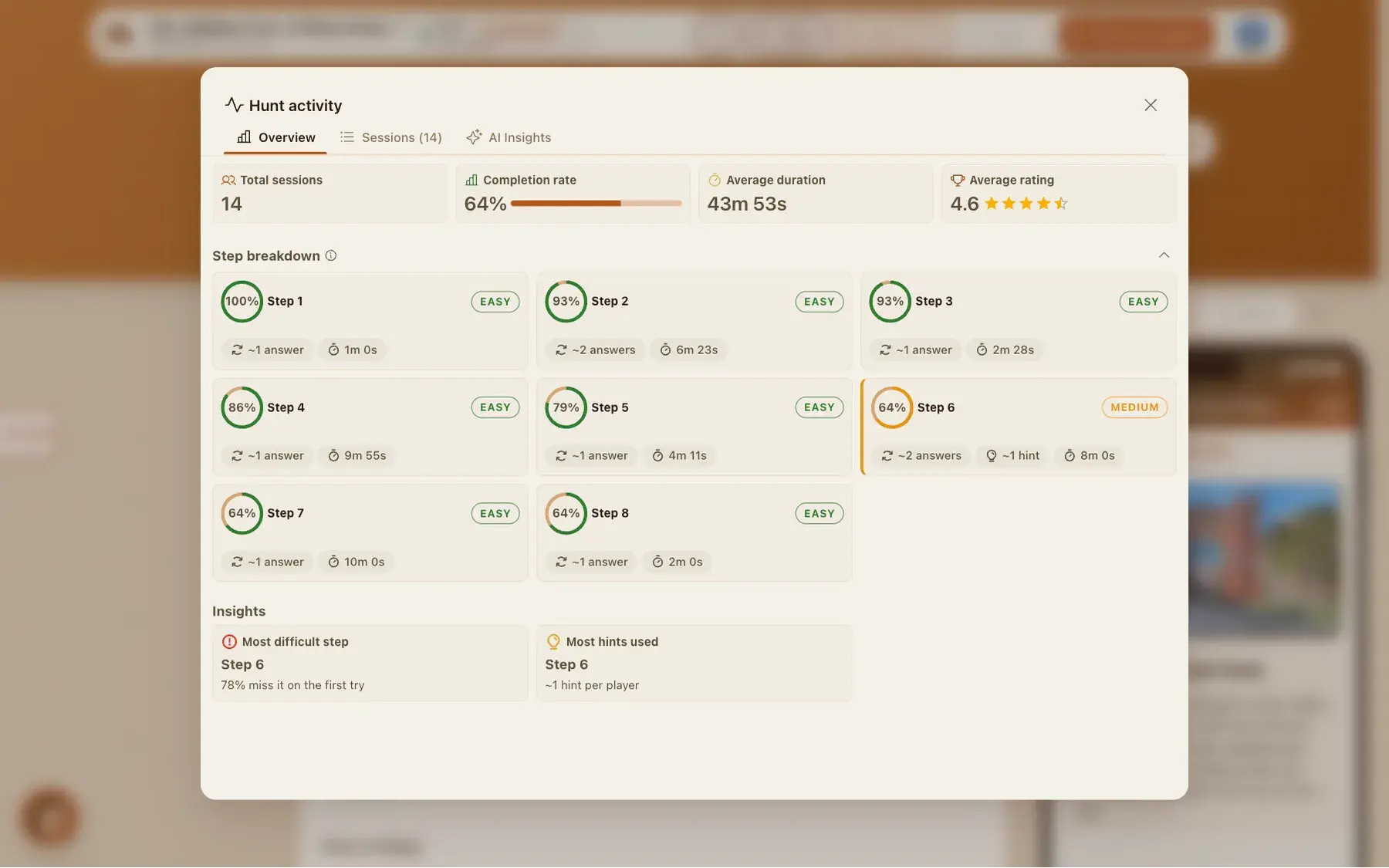The image size is (1389, 868).
Task: Click Step 5's 4m 11s duration chip
Action: coord(679,455)
